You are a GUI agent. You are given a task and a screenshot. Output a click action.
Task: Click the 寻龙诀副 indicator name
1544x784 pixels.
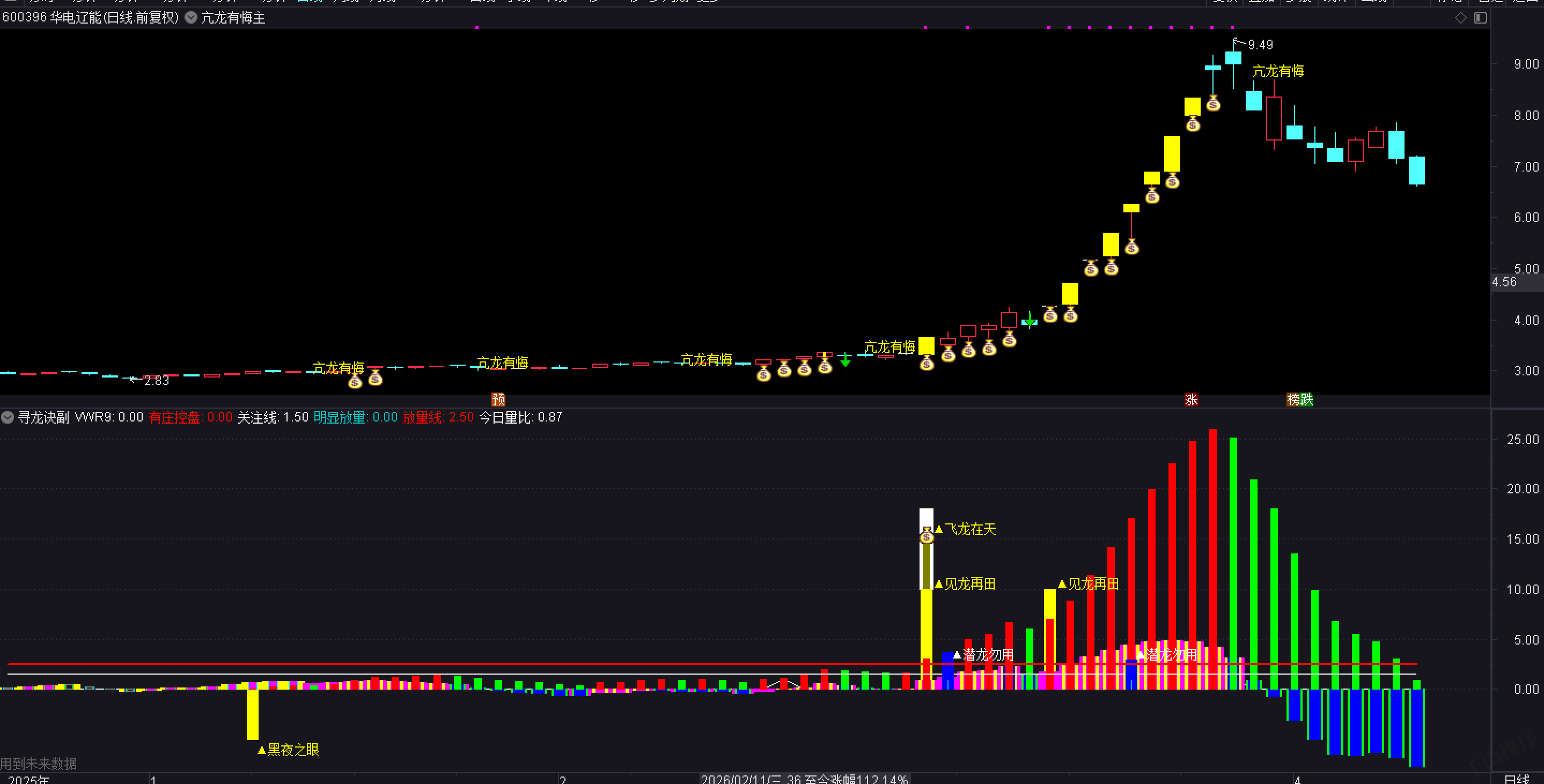[43, 417]
